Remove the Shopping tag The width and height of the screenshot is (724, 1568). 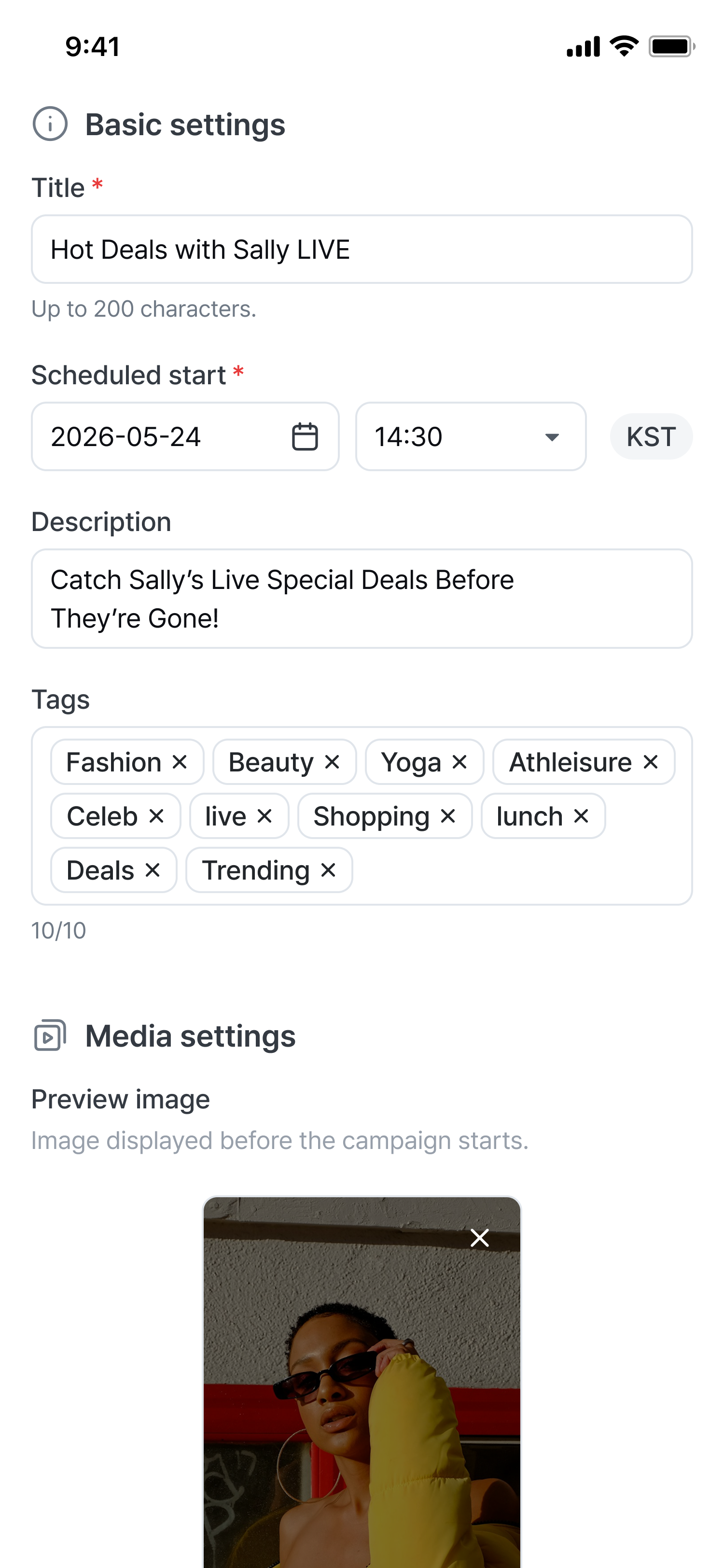[x=448, y=816]
